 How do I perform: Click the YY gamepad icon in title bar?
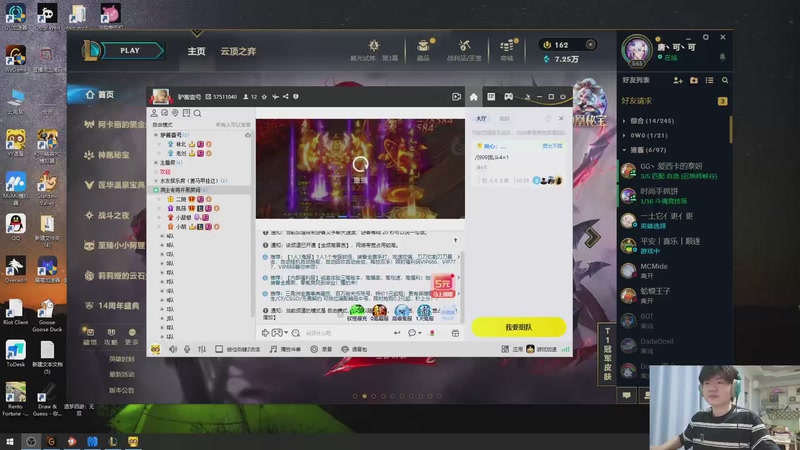pyautogui.click(x=509, y=96)
